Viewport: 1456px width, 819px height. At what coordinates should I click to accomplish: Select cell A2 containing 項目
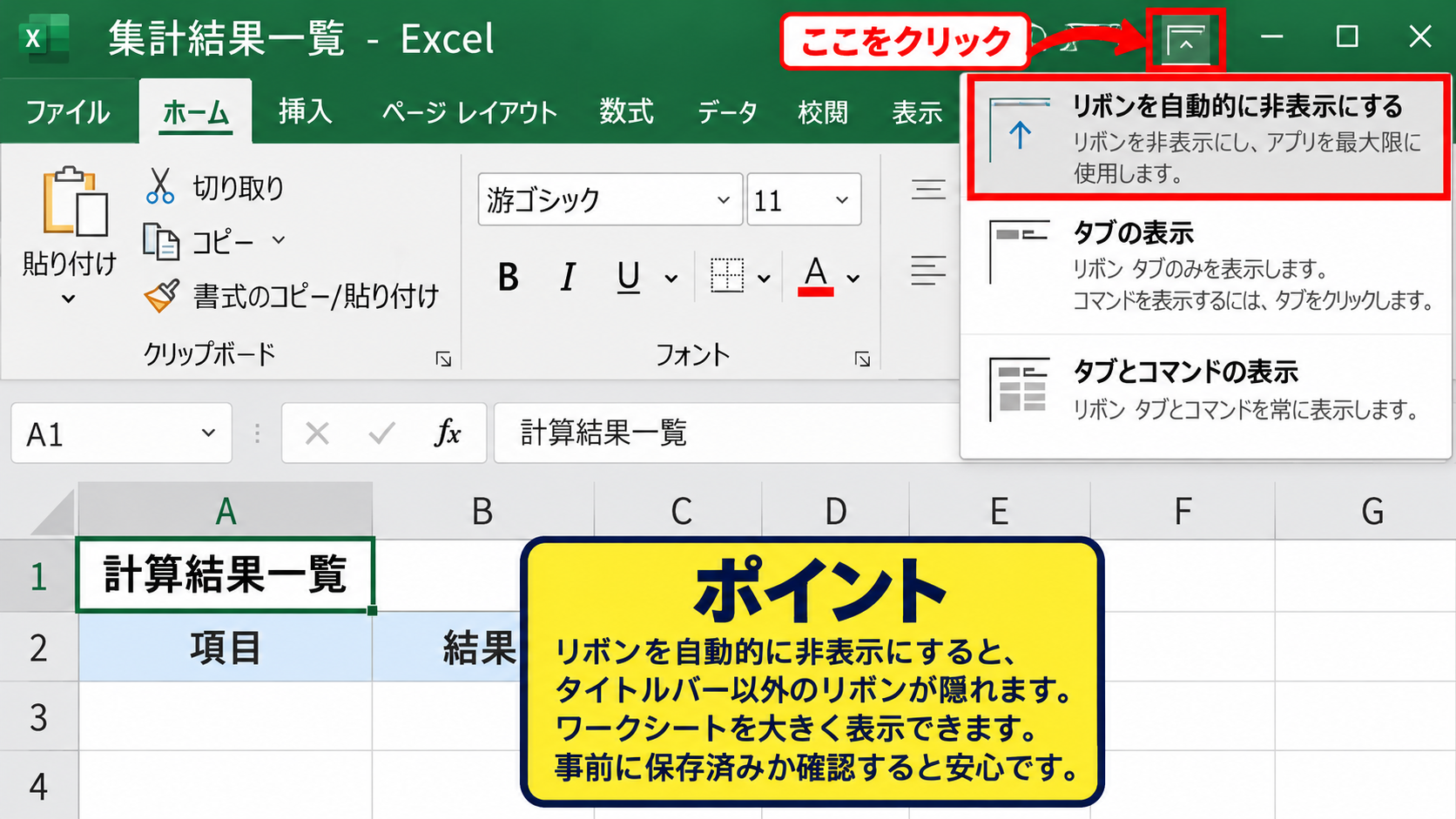pyautogui.click(x=225, y=648)
